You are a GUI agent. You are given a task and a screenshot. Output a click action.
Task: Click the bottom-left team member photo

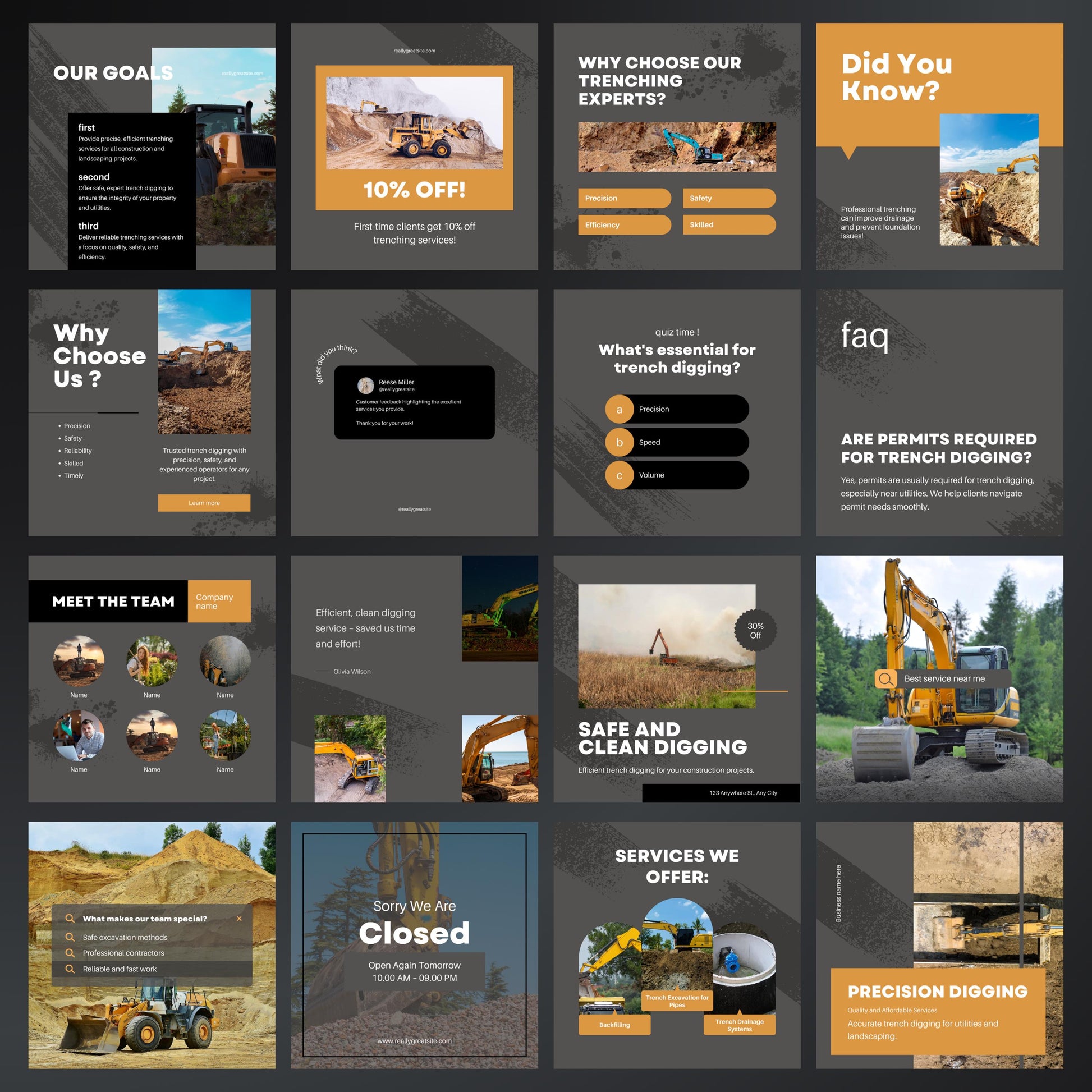(79, 735)
